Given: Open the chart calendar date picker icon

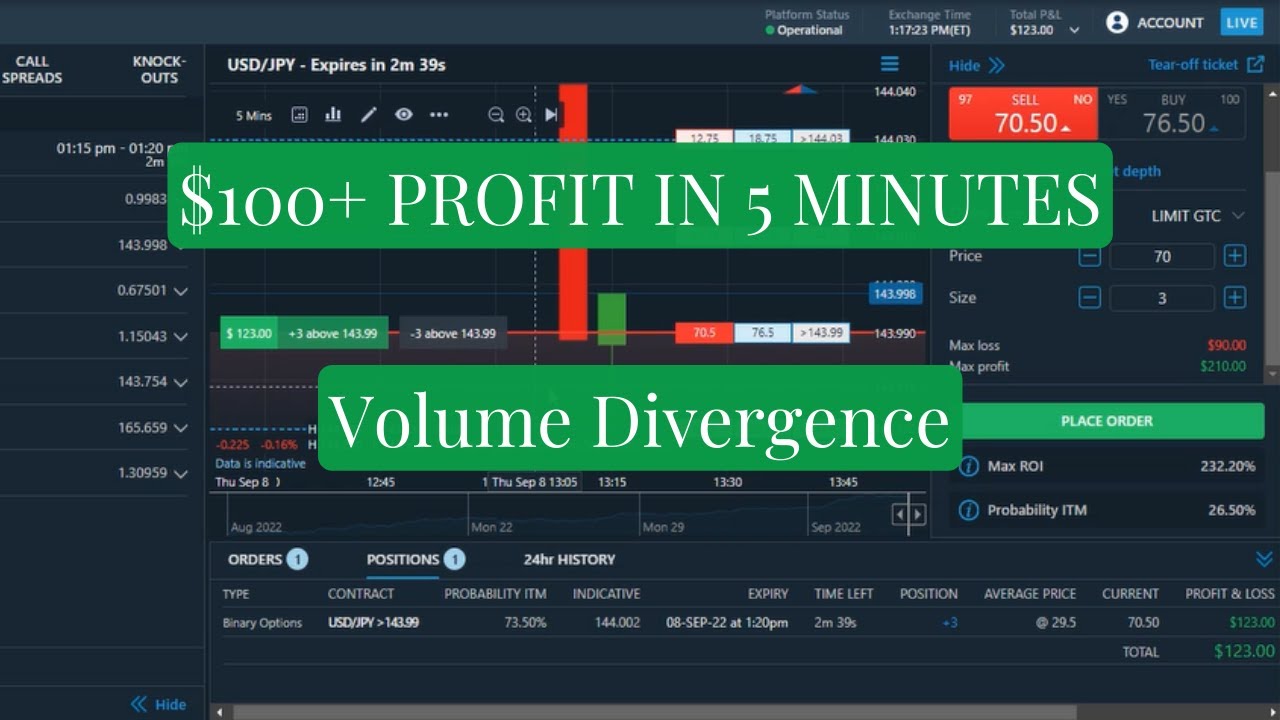Looking at the screenshot, I should tap(299, 115).
